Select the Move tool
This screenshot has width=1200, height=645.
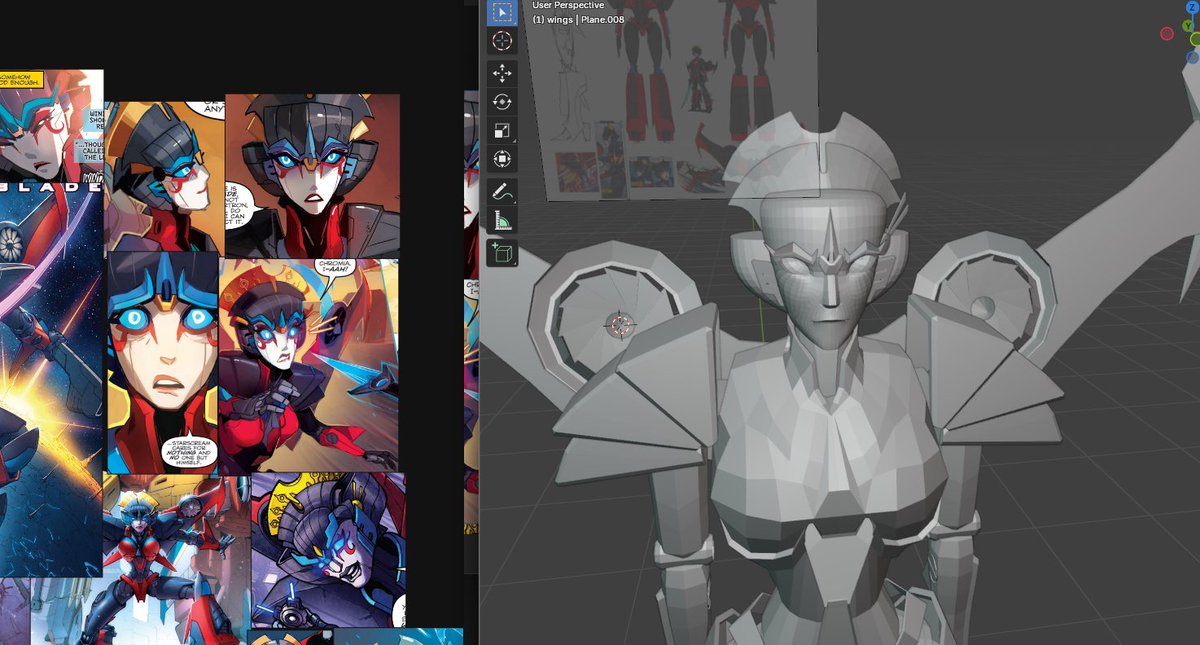(502, 74)
